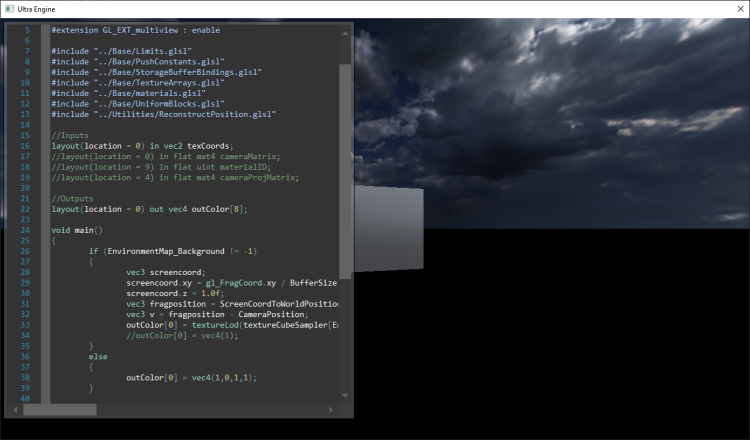Click the ReconstructPosition.glsl include line

[x=163, y=114]
